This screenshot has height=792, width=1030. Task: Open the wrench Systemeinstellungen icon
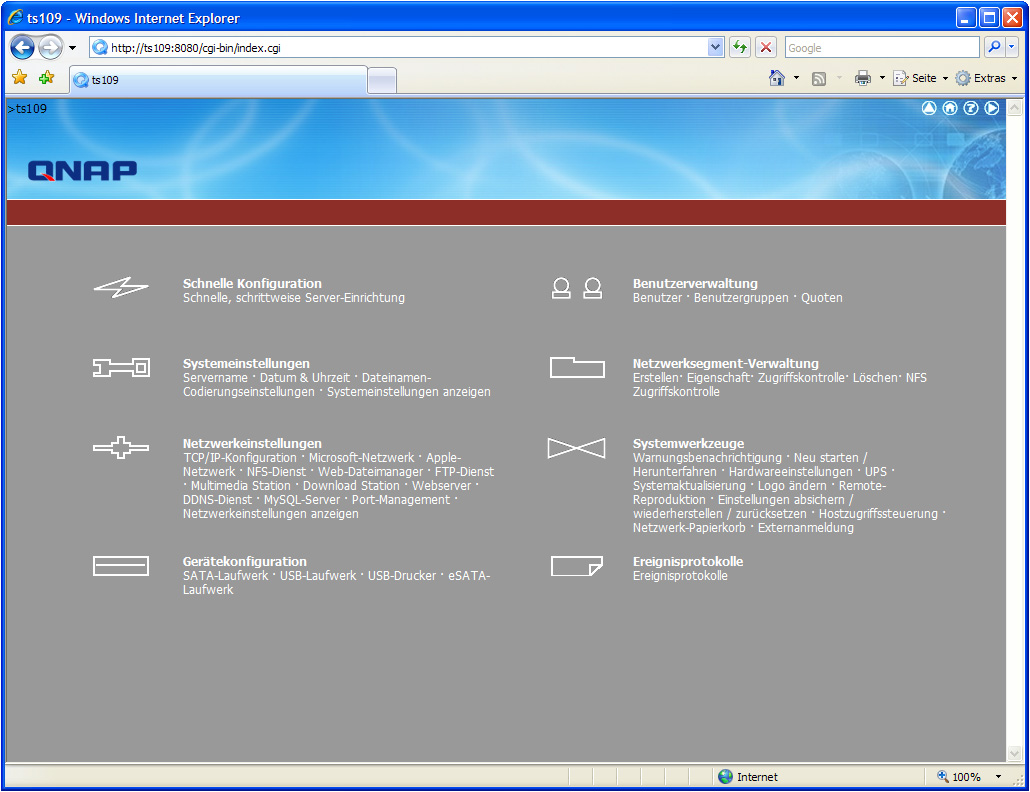[x=121, y=368]
